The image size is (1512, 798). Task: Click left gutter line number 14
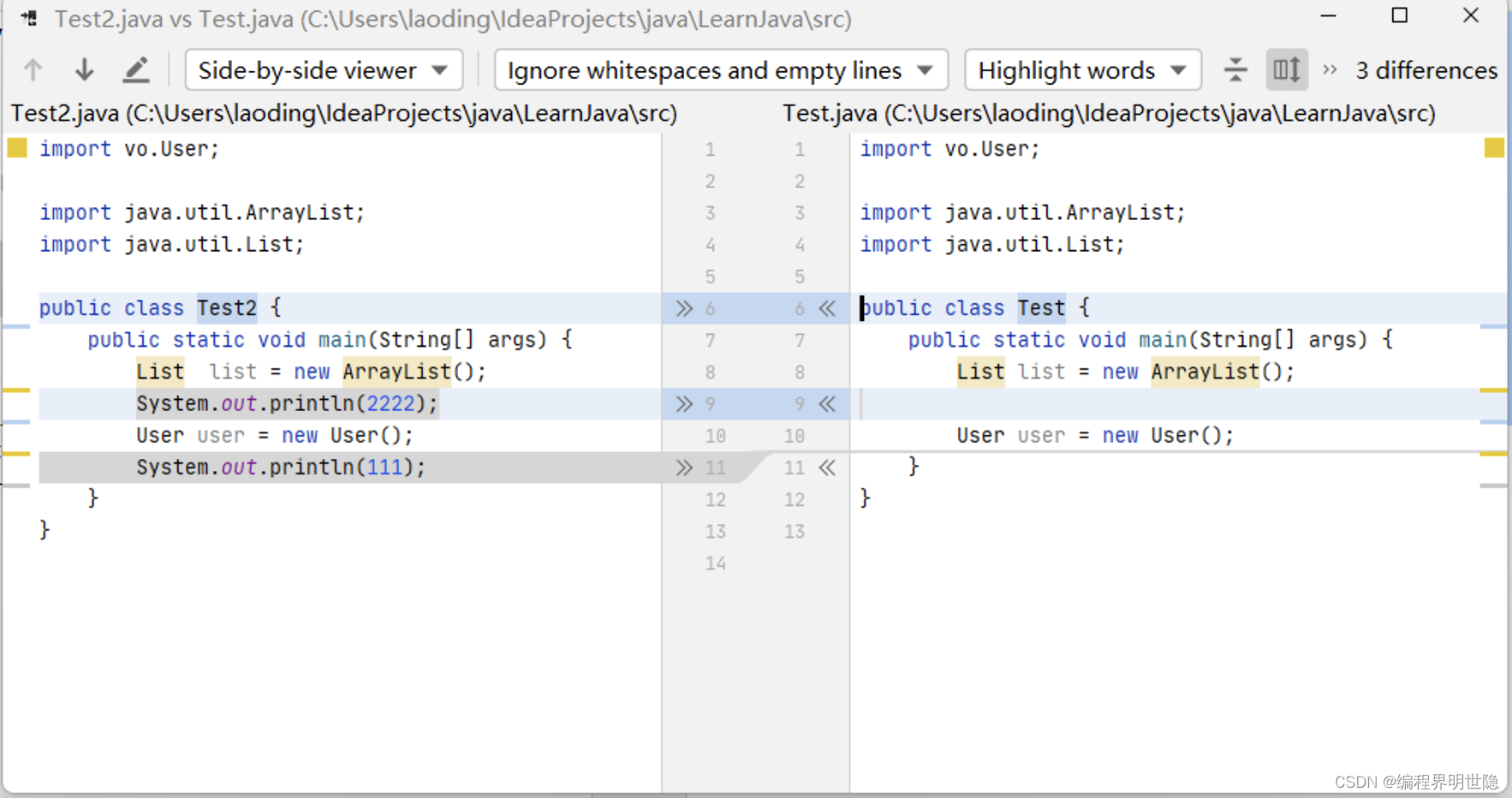tap(716, 563)
